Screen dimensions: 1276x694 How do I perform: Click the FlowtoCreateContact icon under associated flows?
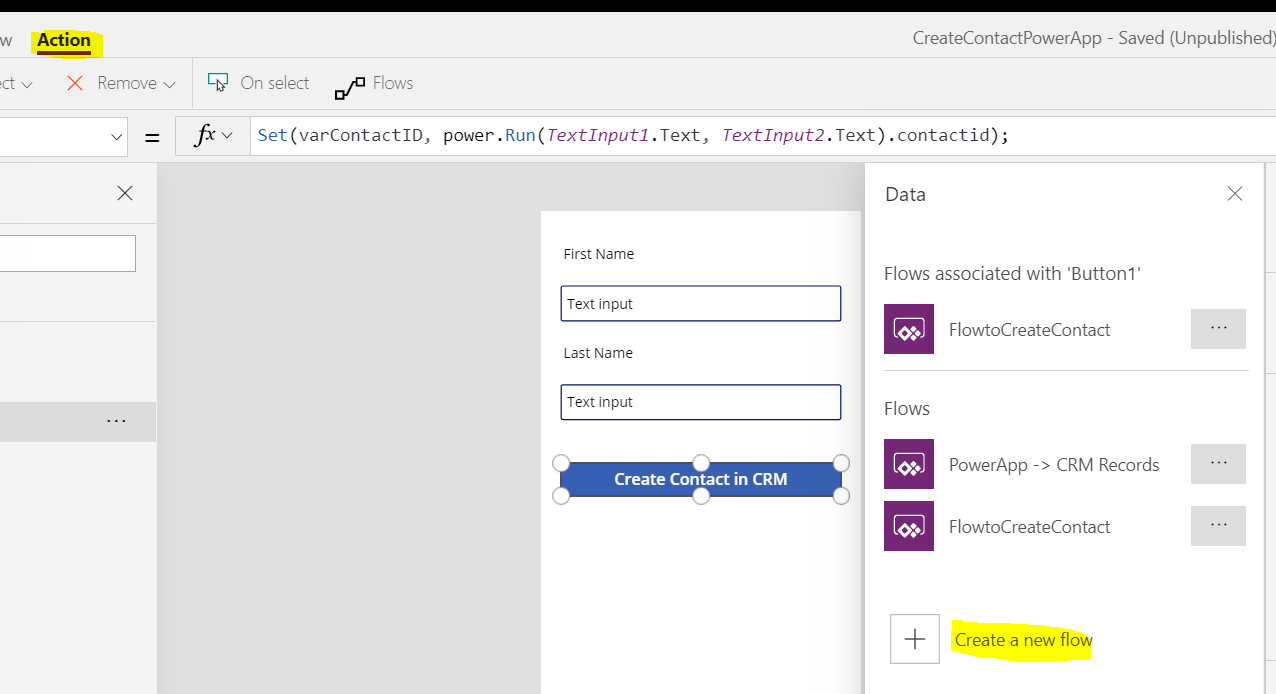[908, 329]
